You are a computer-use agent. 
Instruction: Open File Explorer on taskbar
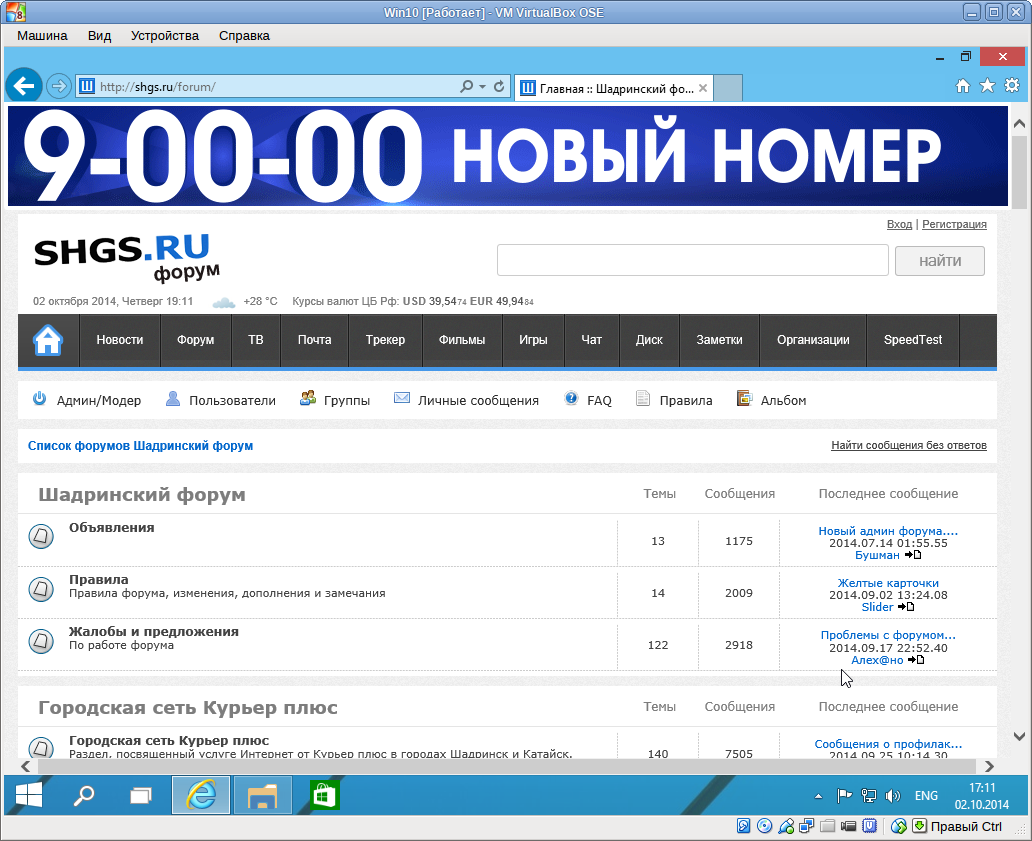tap(262, 795)
